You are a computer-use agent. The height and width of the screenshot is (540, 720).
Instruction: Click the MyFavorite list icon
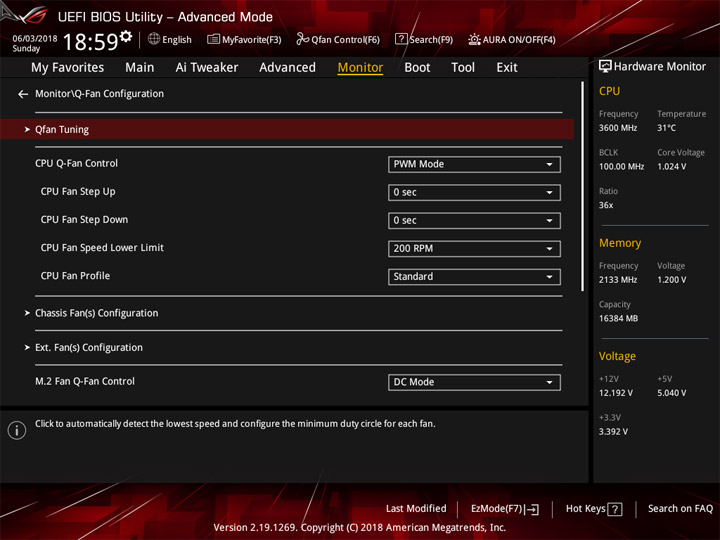coord(213,39)
